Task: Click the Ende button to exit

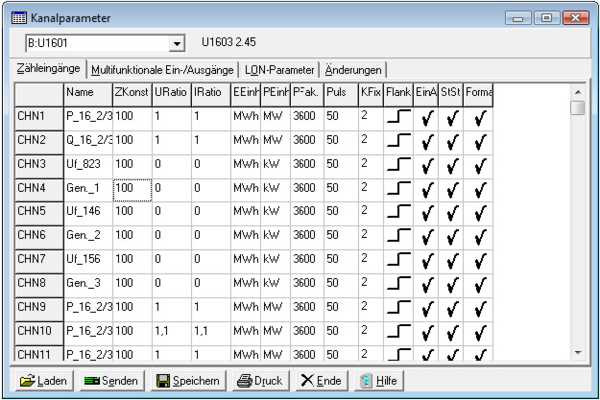Action: (321, 381)
